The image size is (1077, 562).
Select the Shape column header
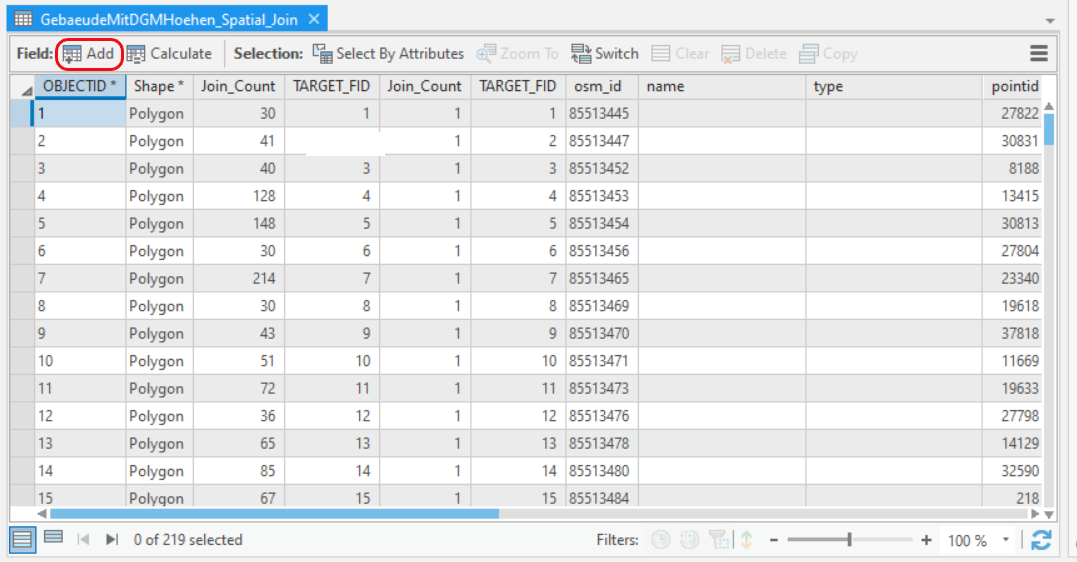[159, 87]
